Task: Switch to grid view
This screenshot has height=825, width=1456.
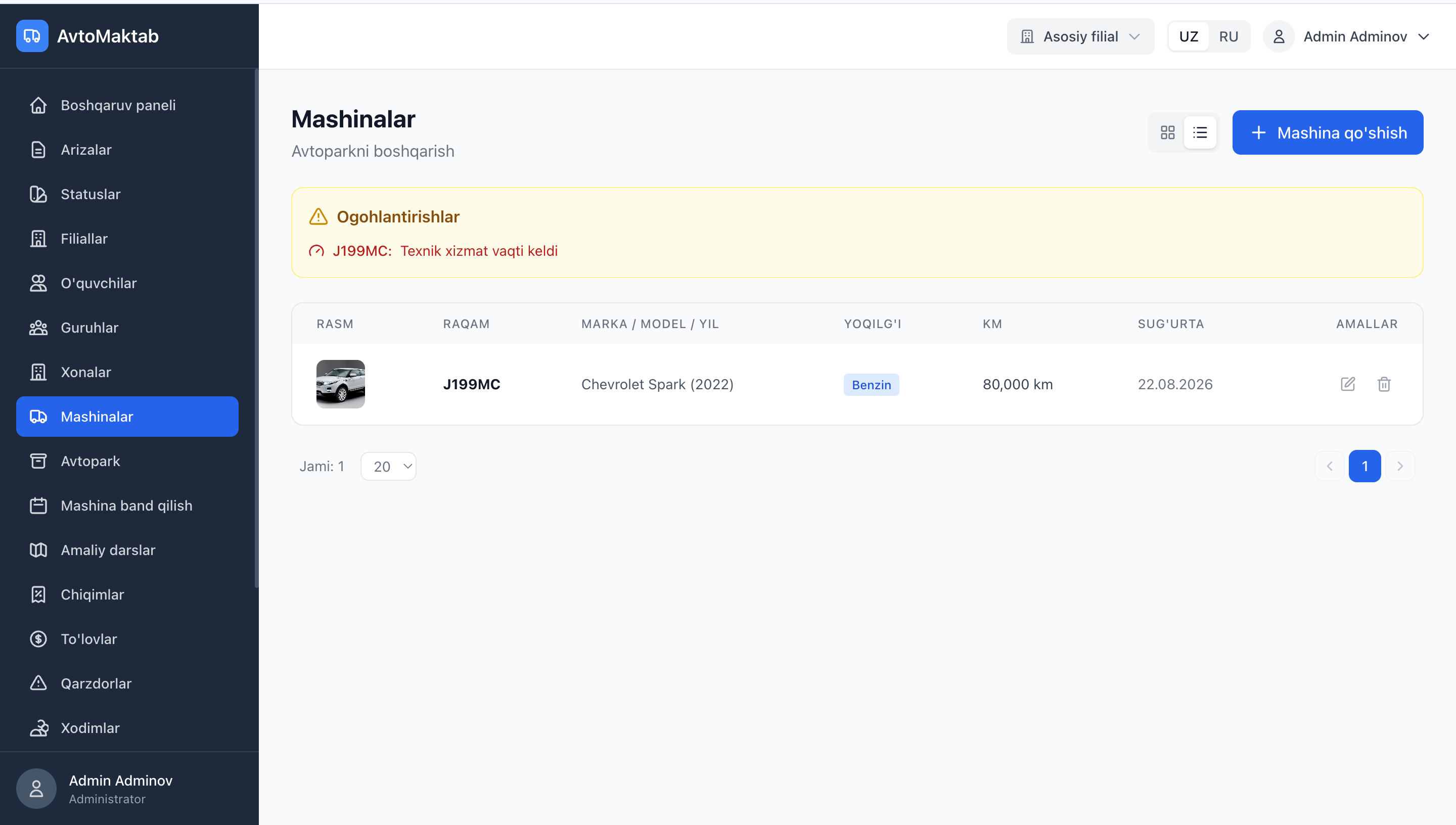Action: pyautogui.click(x=1168, y=132)
